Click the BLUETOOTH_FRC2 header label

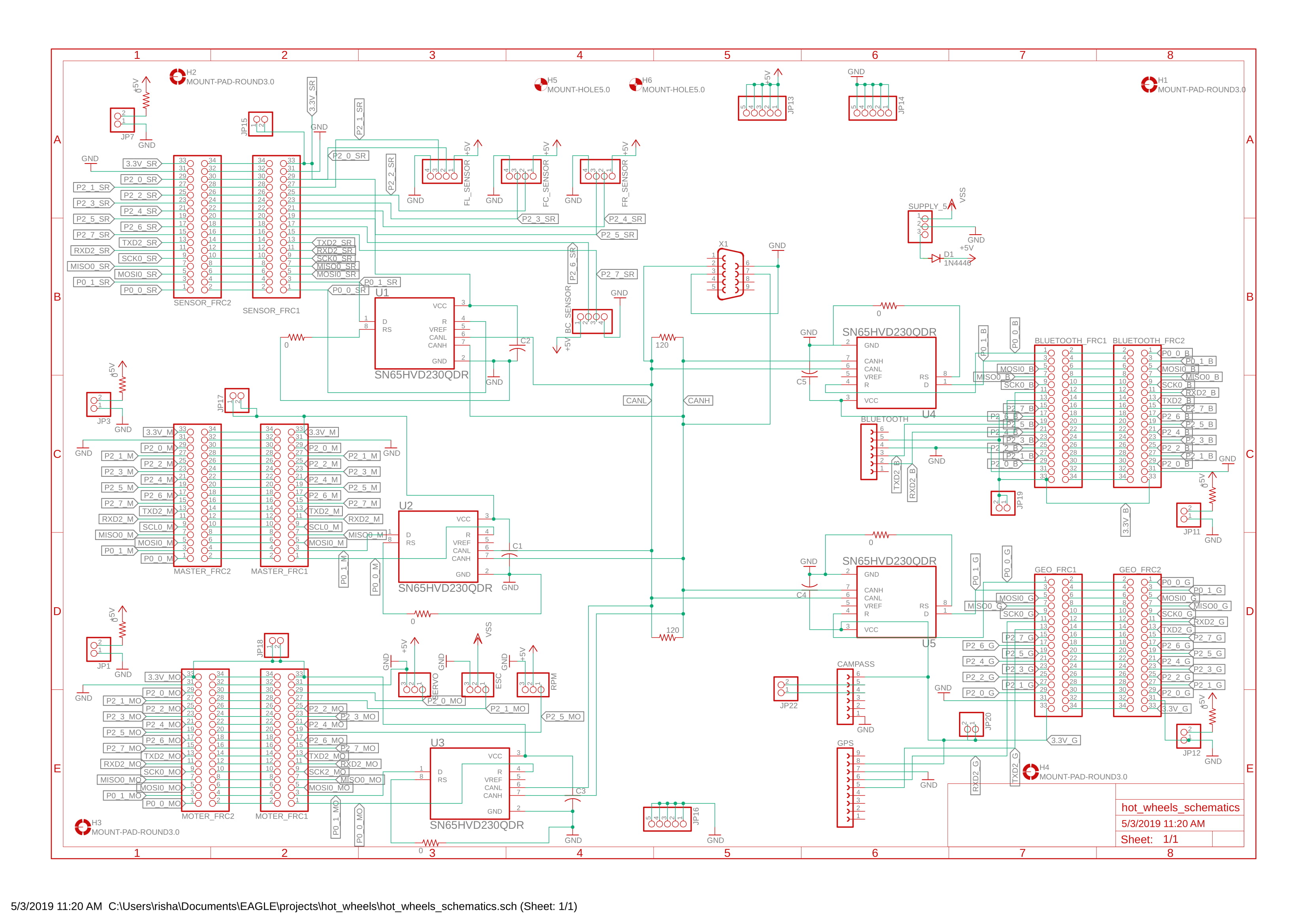coord(1149,341)
